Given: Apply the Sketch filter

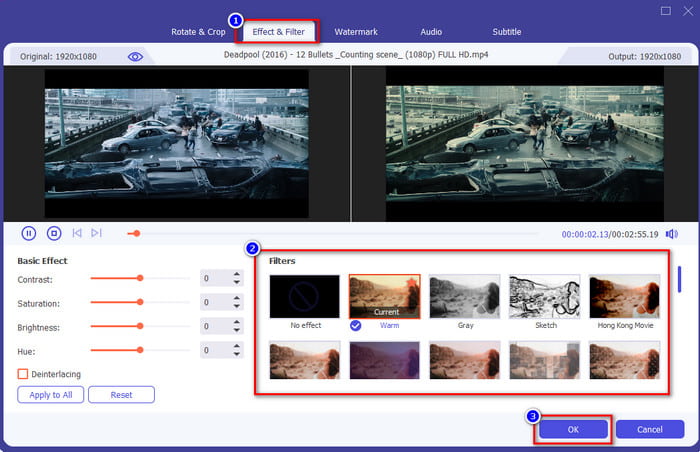Looking at the screenshot, I should pos(544,297).
